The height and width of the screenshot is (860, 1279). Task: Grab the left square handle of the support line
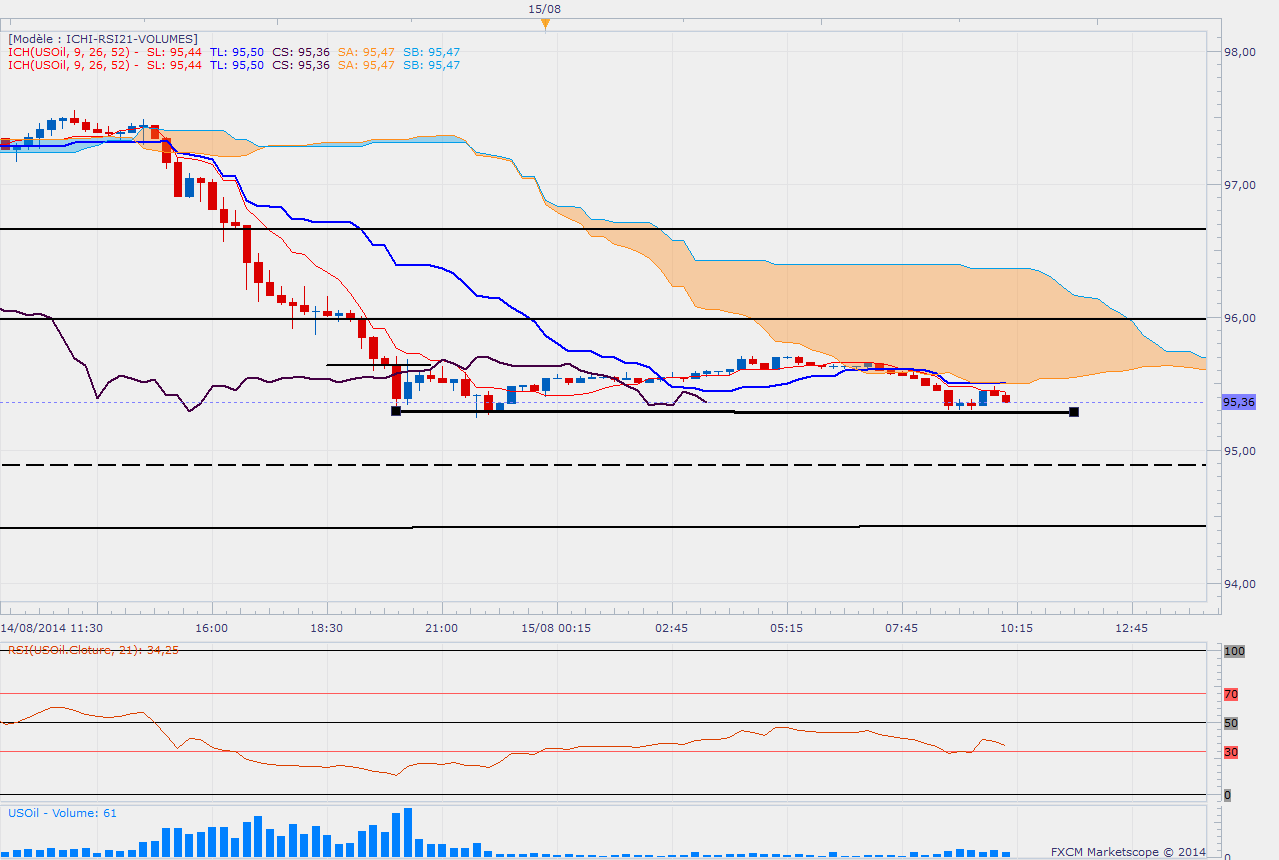(x=396, y=411)
